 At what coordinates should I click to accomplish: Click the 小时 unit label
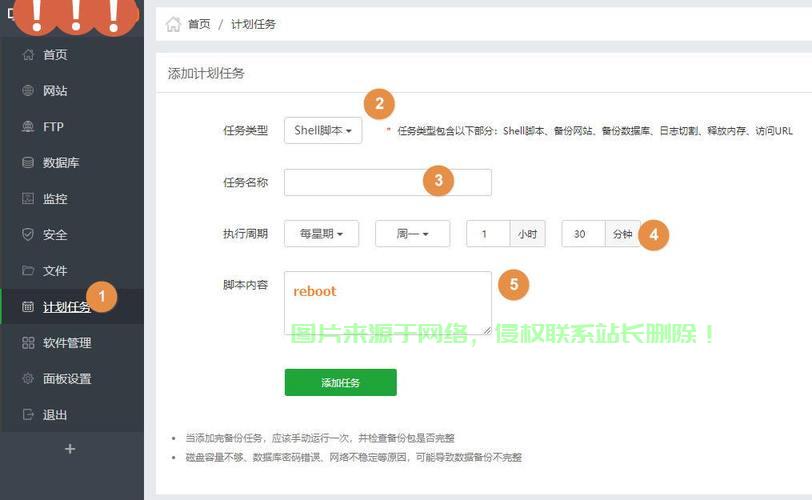[x=528, y=234]
